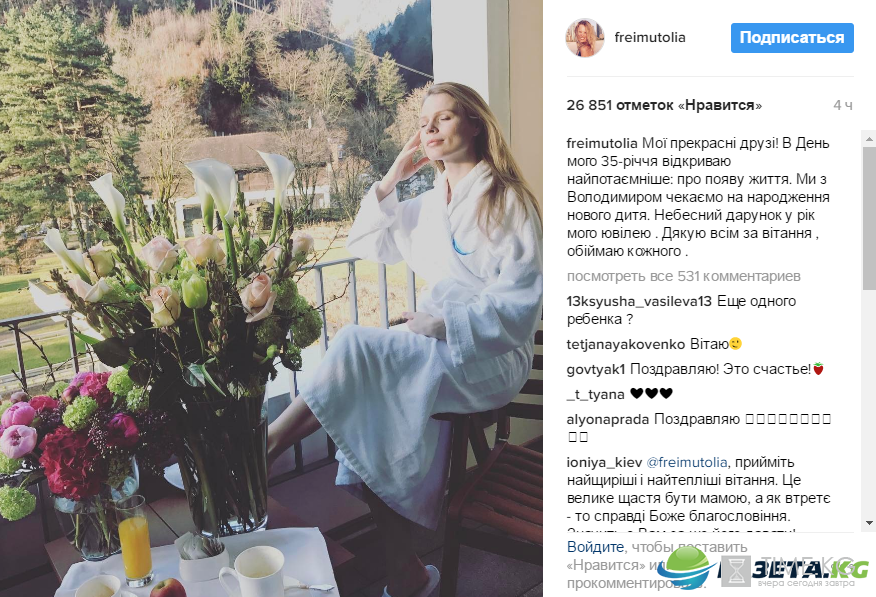Viewport: 876px width, 597px height.
Task: Click the ZETA.KG globe logo watermark
Action: 687,565
